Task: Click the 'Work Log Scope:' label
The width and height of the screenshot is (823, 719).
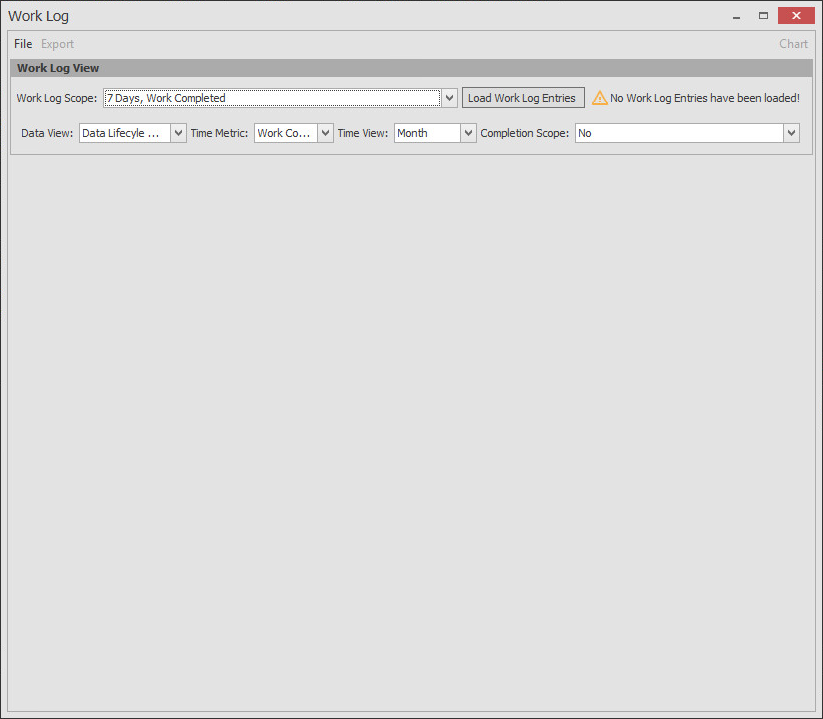Action: (57, 98)
